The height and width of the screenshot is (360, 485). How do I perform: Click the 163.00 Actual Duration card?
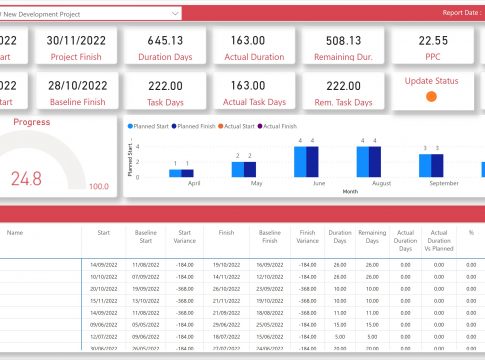[254, 46]
